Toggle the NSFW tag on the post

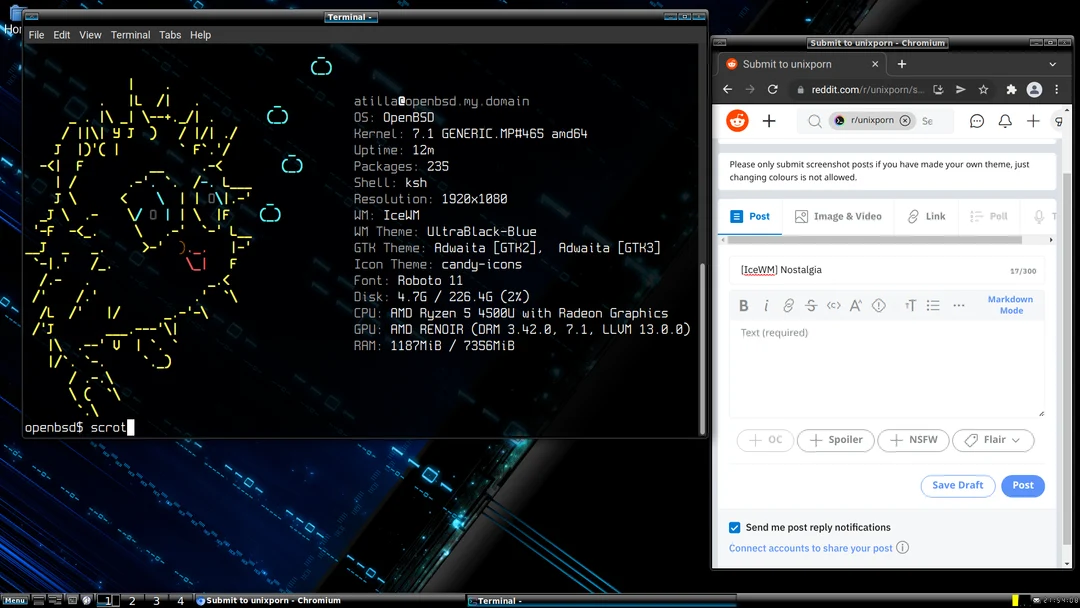click(913, 440)
